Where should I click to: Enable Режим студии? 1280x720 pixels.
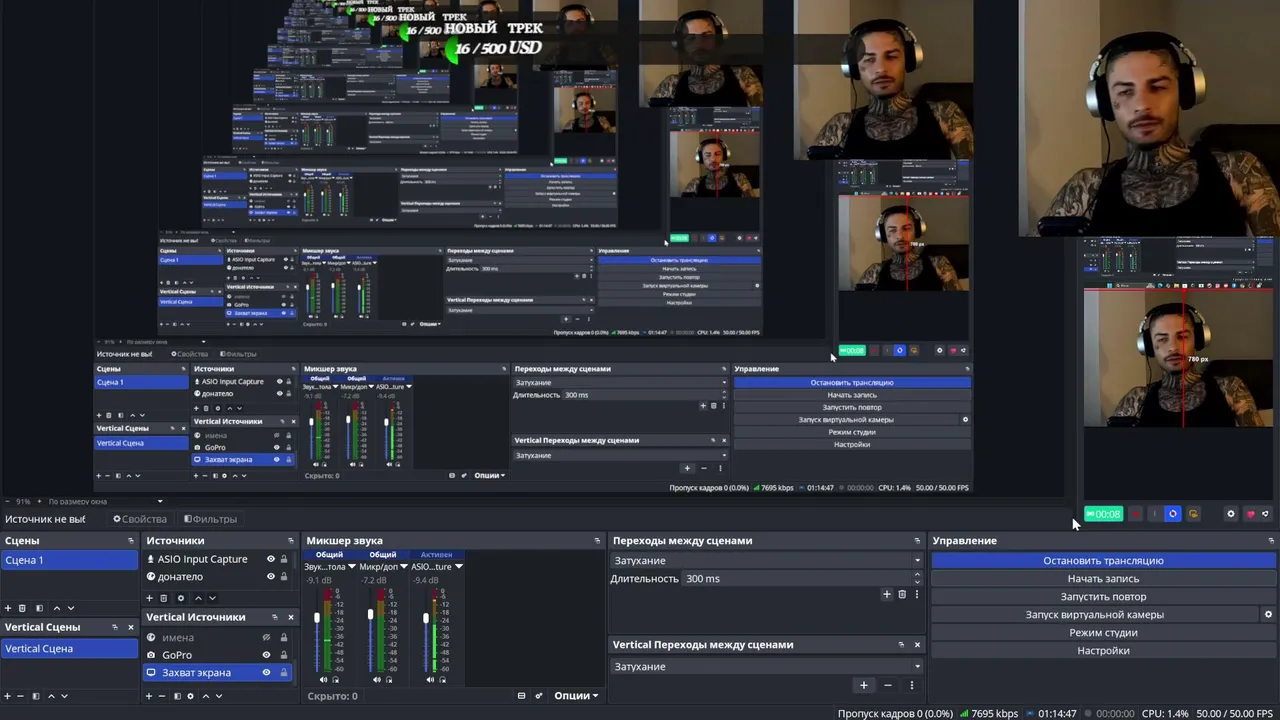tap(1103, 633)
